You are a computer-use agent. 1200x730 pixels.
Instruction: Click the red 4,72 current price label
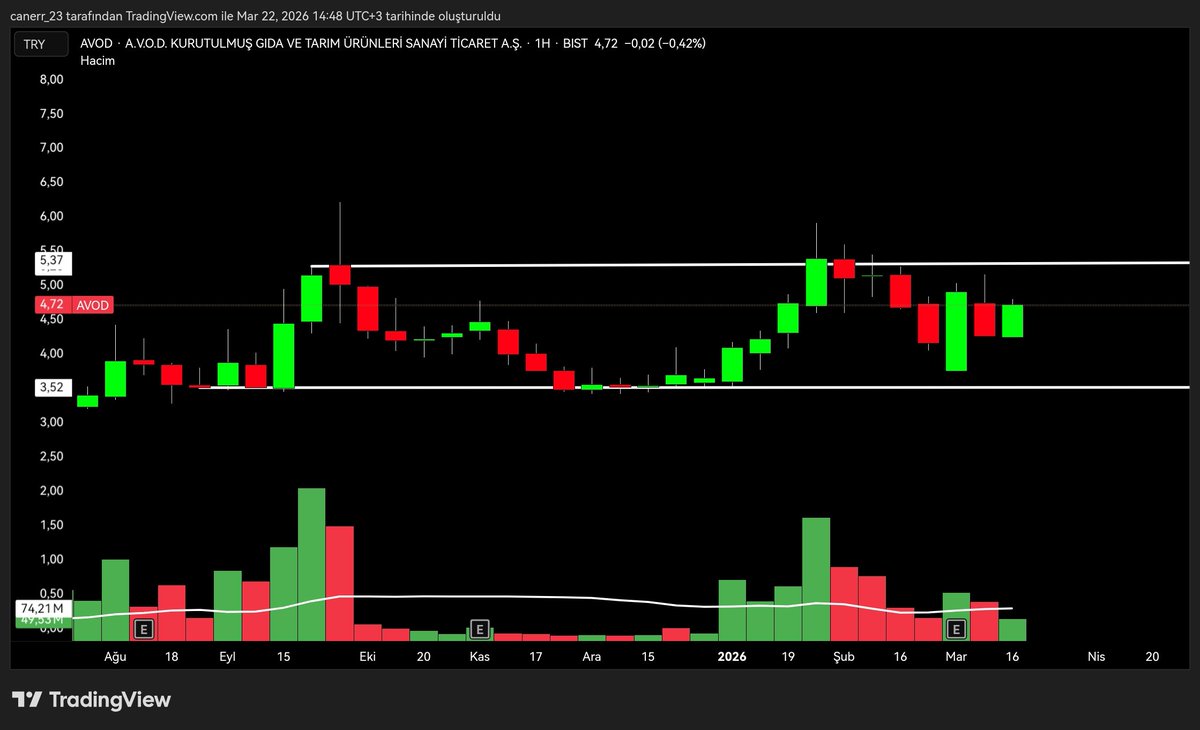(51, 304)
